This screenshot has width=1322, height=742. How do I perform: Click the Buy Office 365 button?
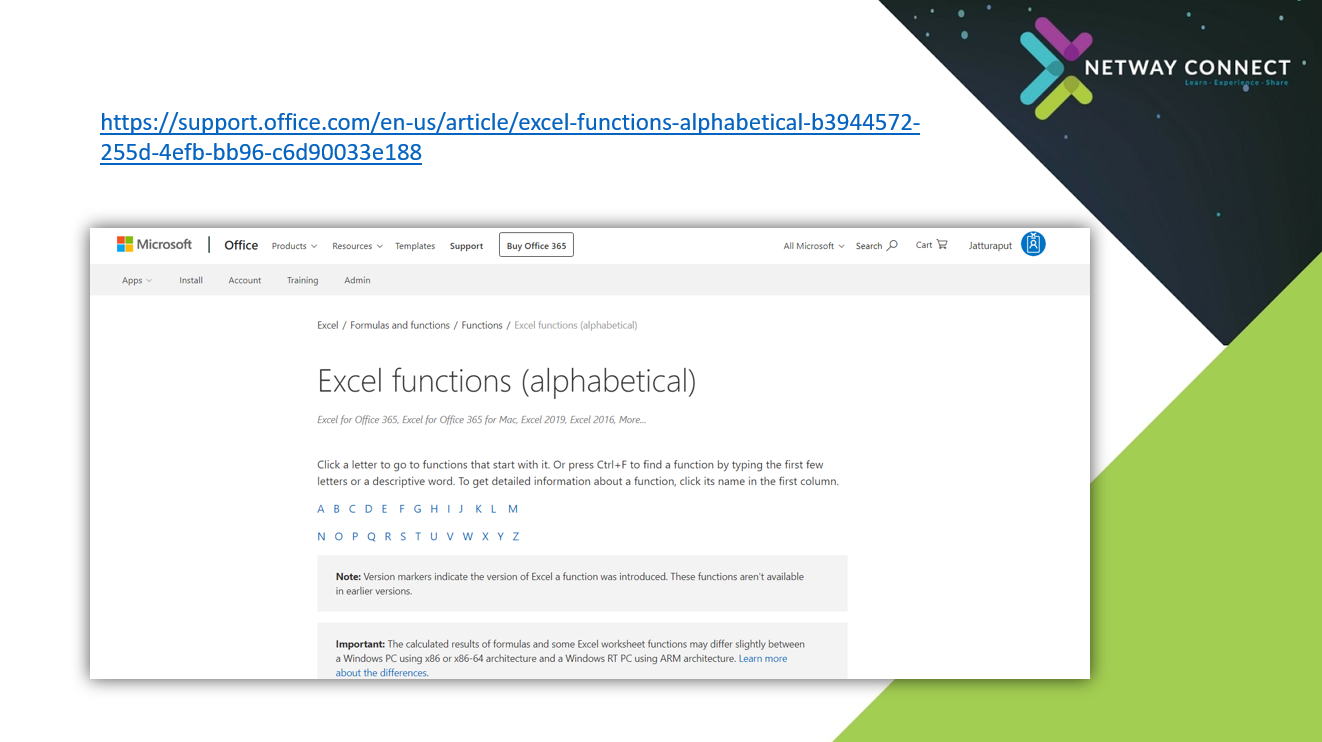click(536, 246)
